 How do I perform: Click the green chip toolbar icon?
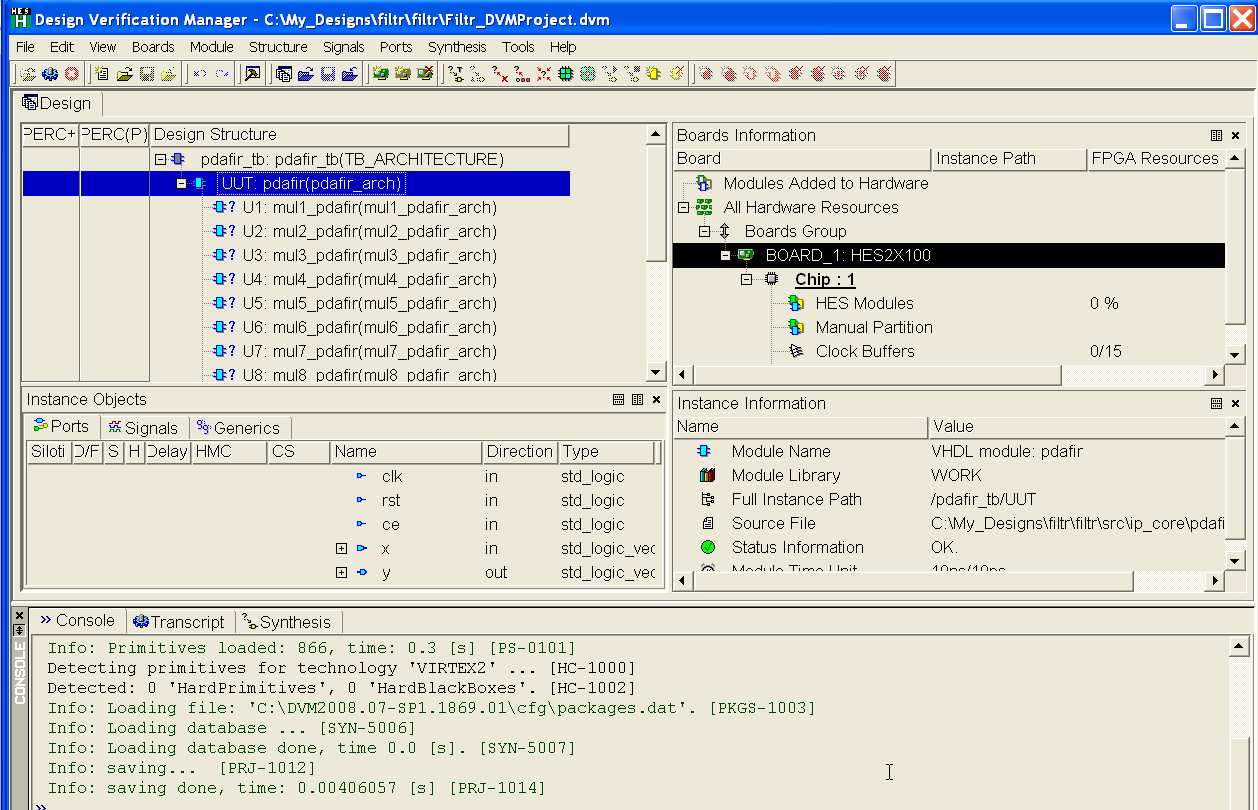click(566, 74)
